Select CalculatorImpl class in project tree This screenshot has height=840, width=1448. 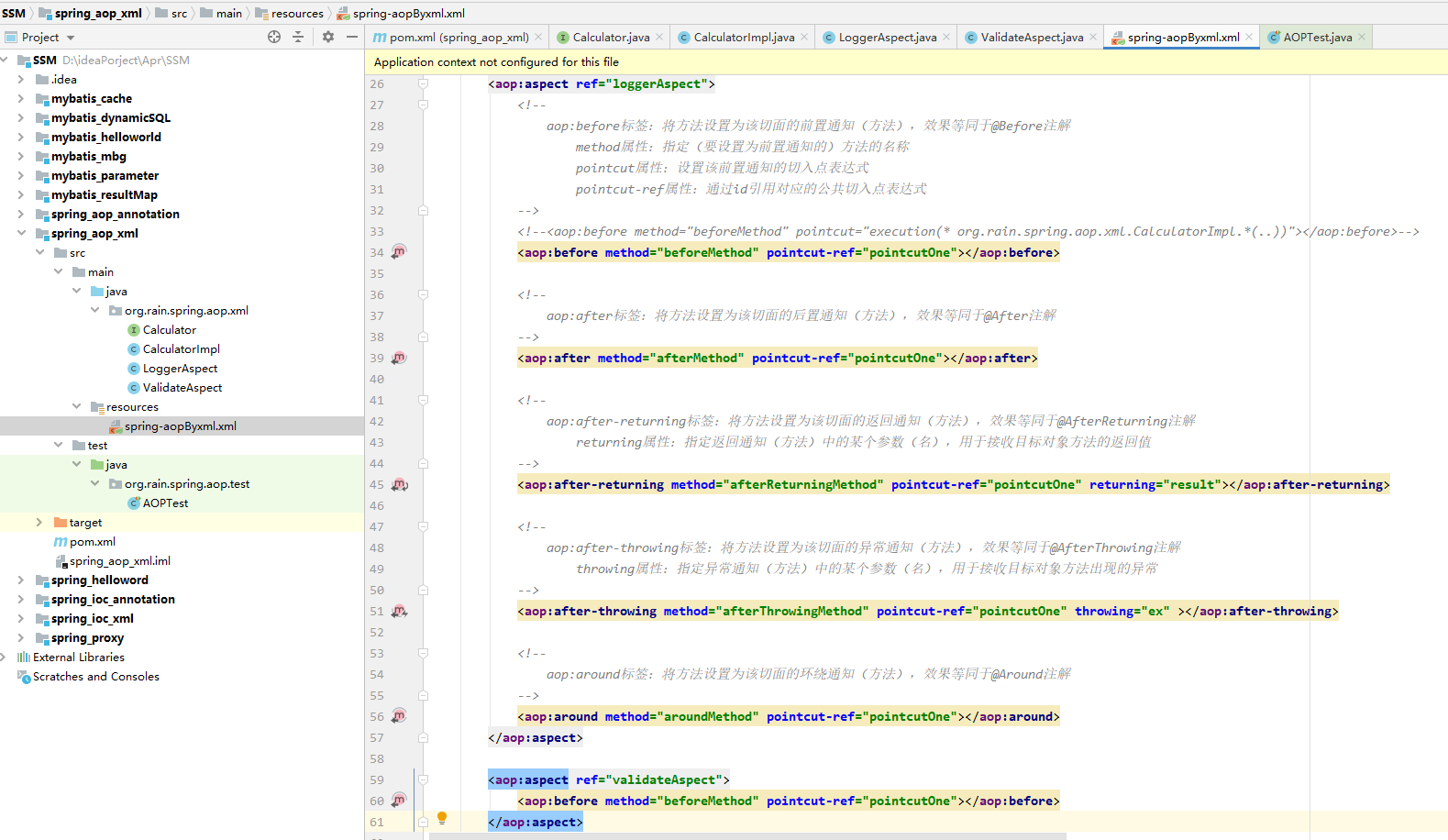[x=182, y=349]
